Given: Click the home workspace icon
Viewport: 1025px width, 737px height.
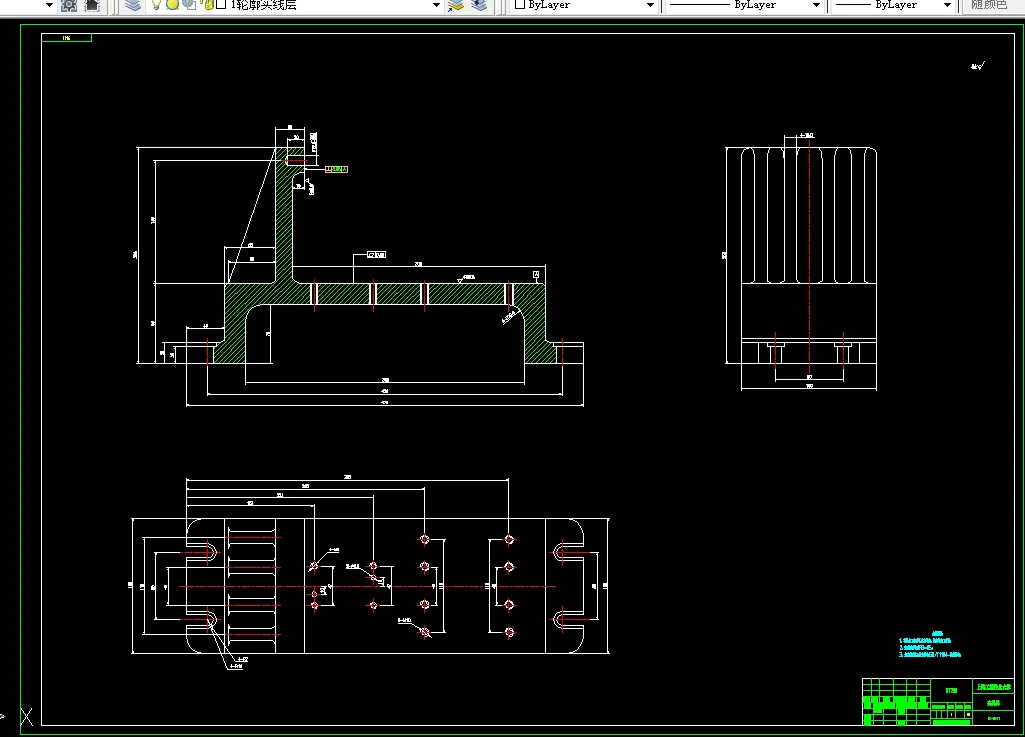Looking at the screenshot, I should [92, 5].
